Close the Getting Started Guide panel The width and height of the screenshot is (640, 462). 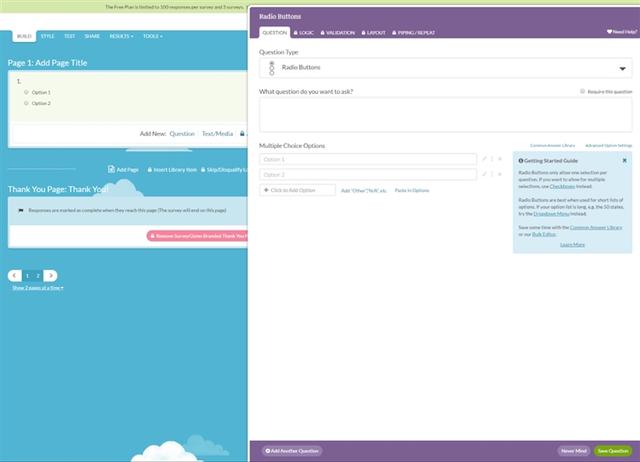tap(625, 160)
